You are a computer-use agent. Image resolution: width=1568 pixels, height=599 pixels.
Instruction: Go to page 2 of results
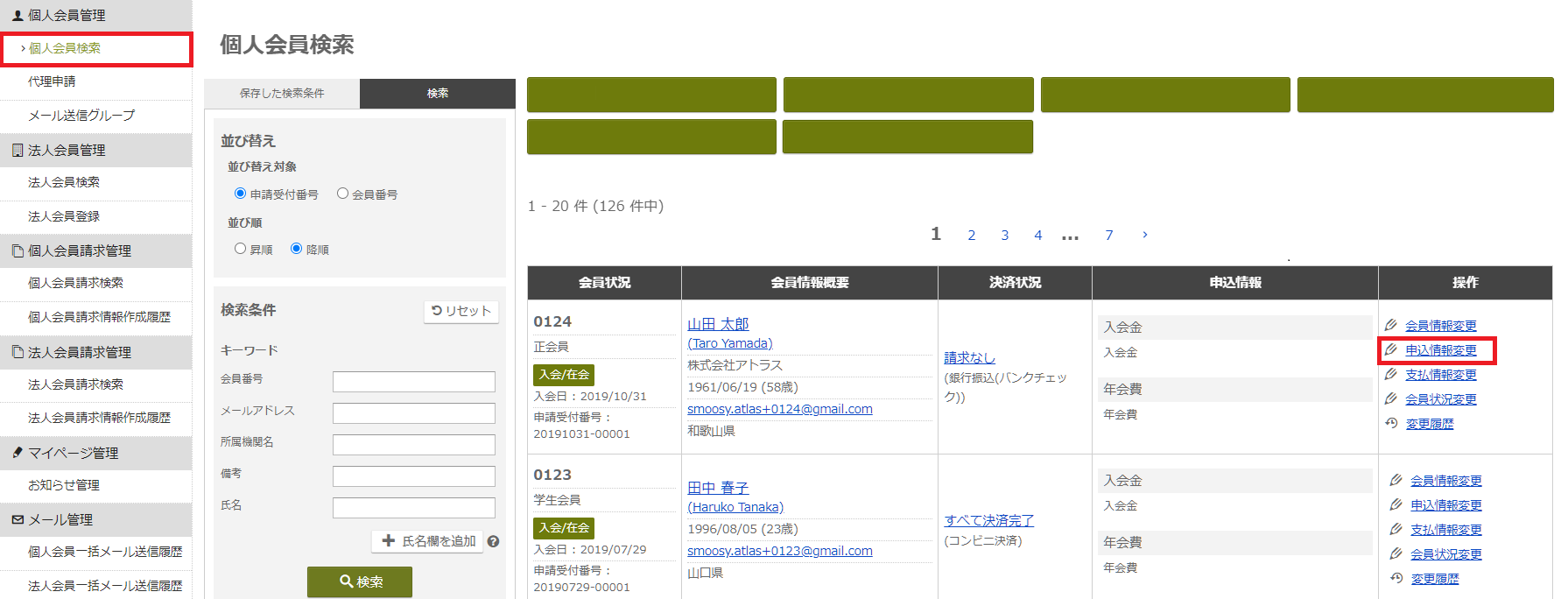coord(971,236)
